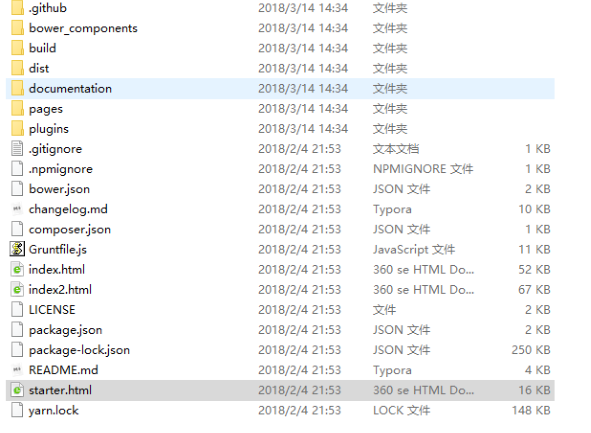Click the composer.json file icon
The height and width of the screenshot is (433, 591).
point(17,229)
